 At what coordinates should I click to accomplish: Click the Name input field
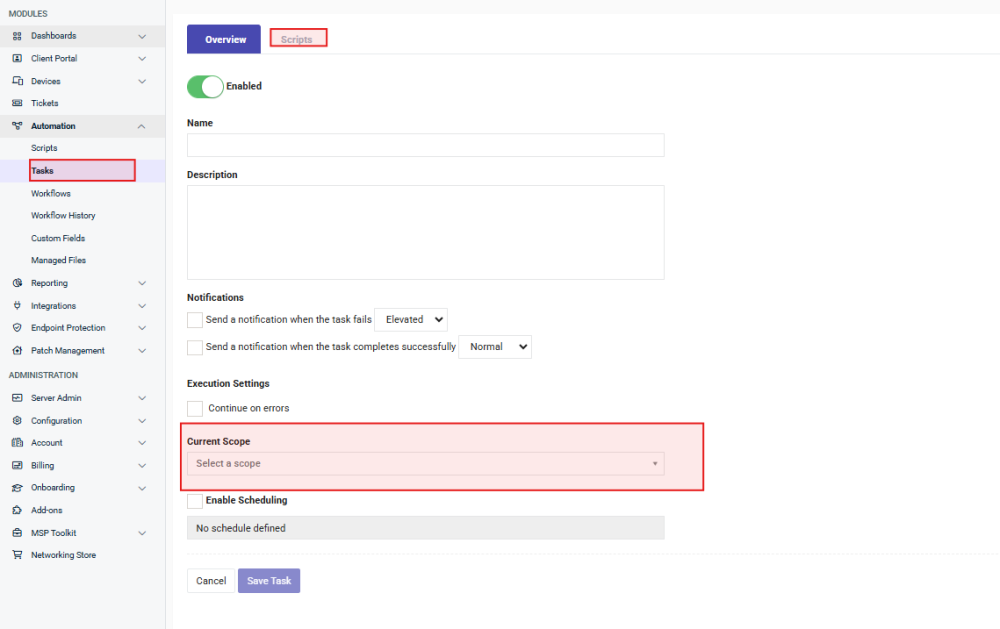(425, 145)
